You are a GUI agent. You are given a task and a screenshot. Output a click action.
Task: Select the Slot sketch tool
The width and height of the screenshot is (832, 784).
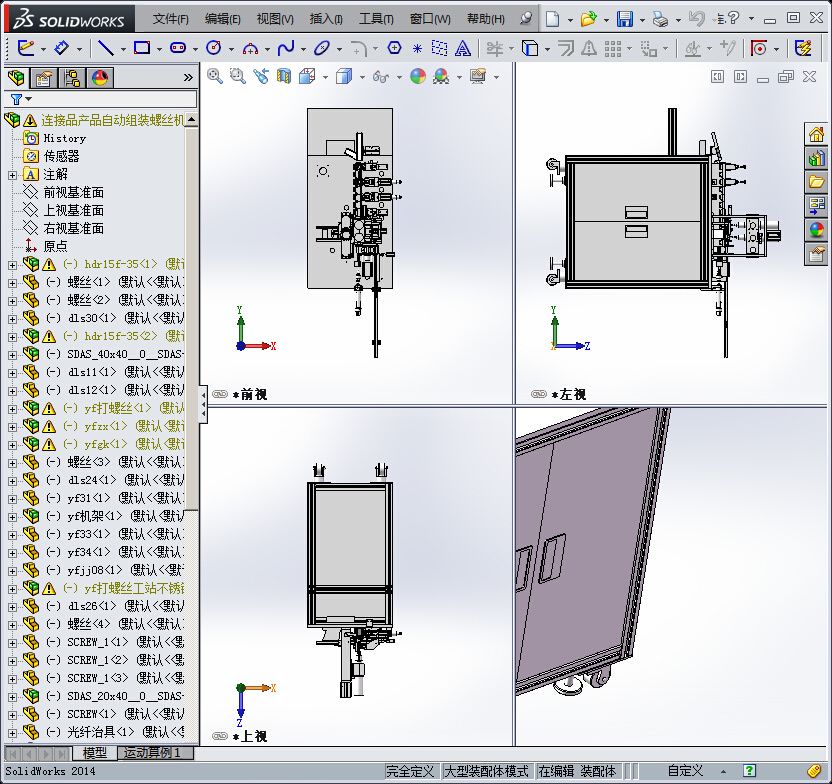178,48
